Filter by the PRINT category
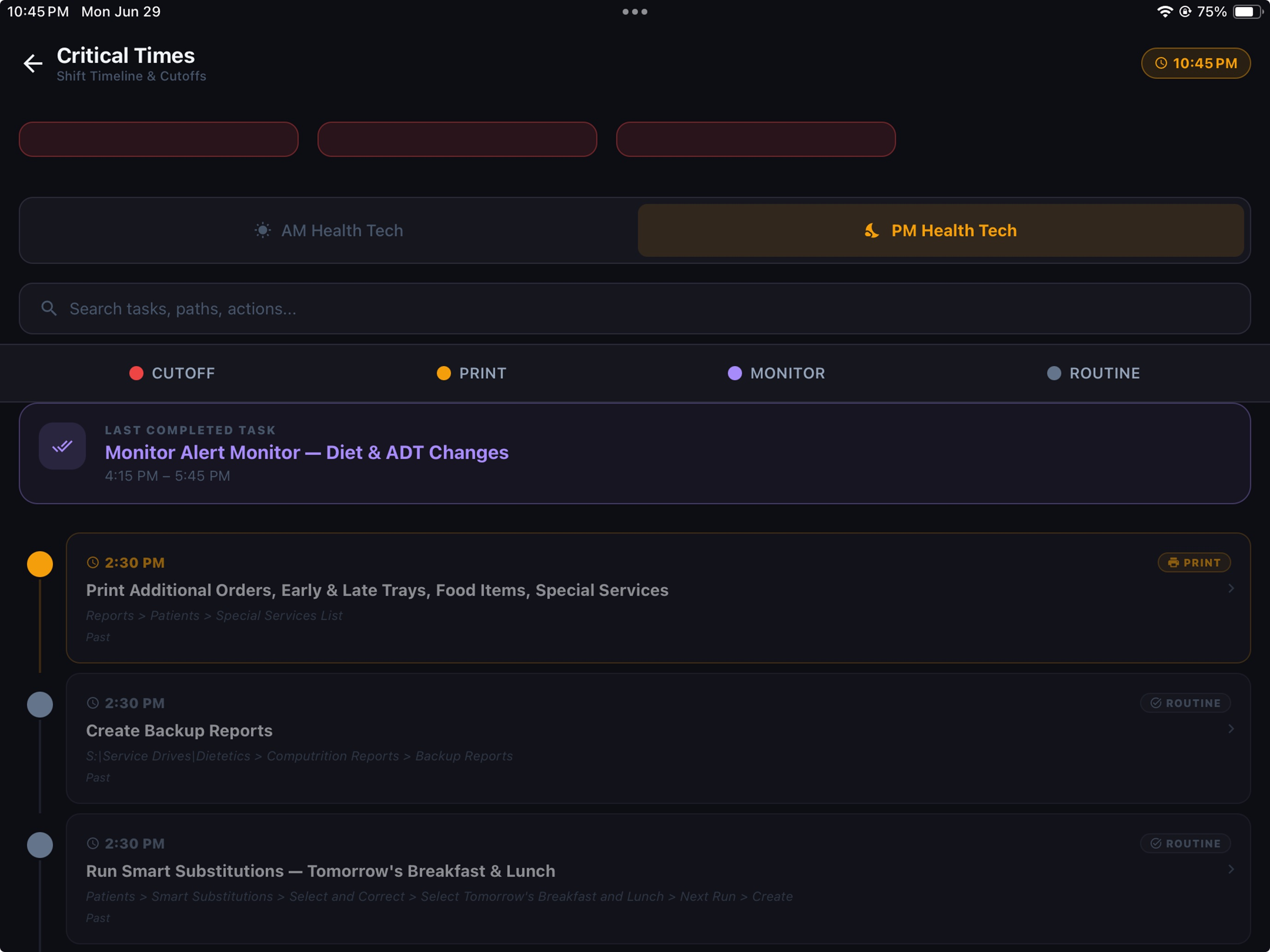The width and height of the screenshot is (1270, 952). click(x=472, y=373)
